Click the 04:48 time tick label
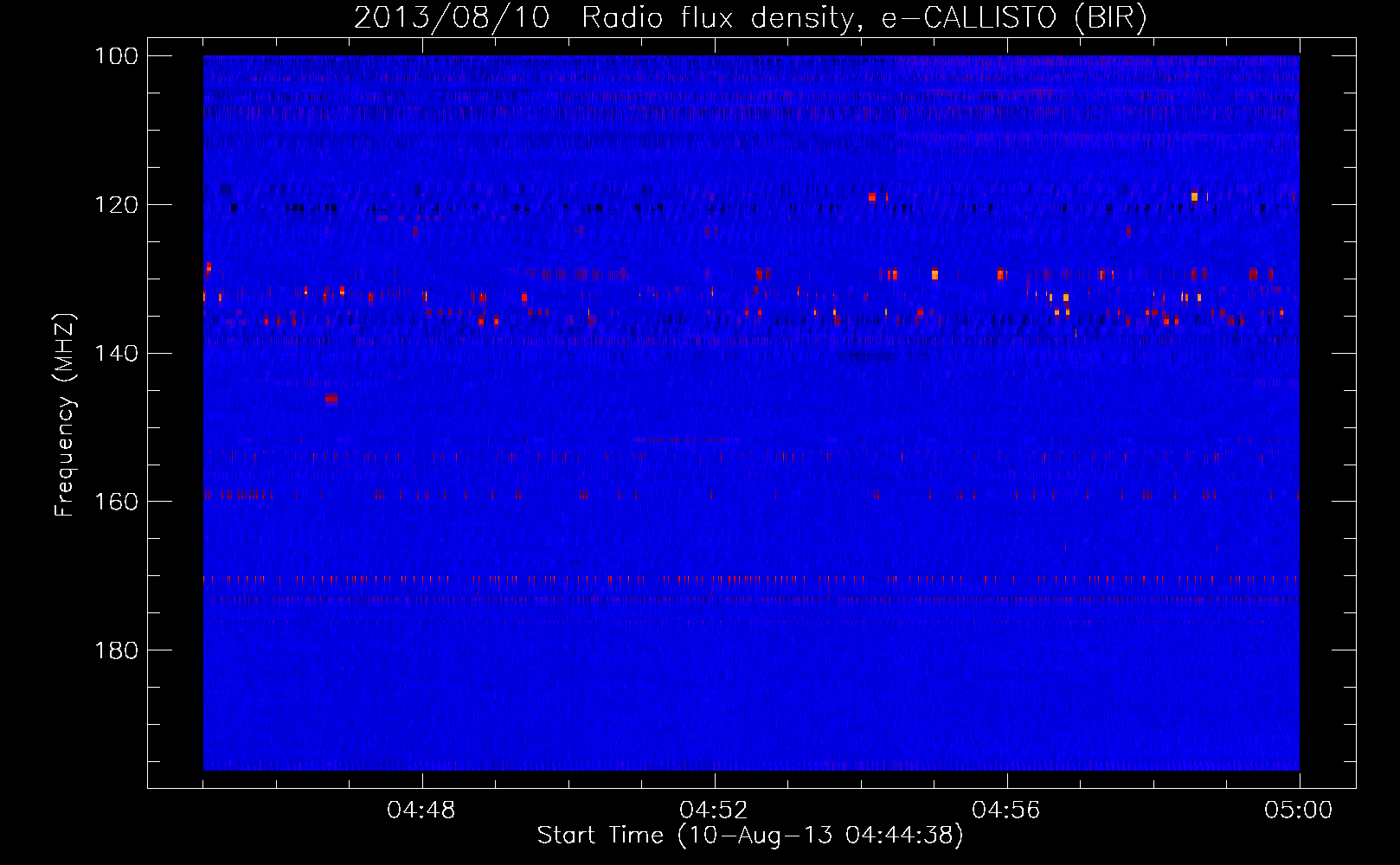This screenshot has width=1400, height=865. 421,811
